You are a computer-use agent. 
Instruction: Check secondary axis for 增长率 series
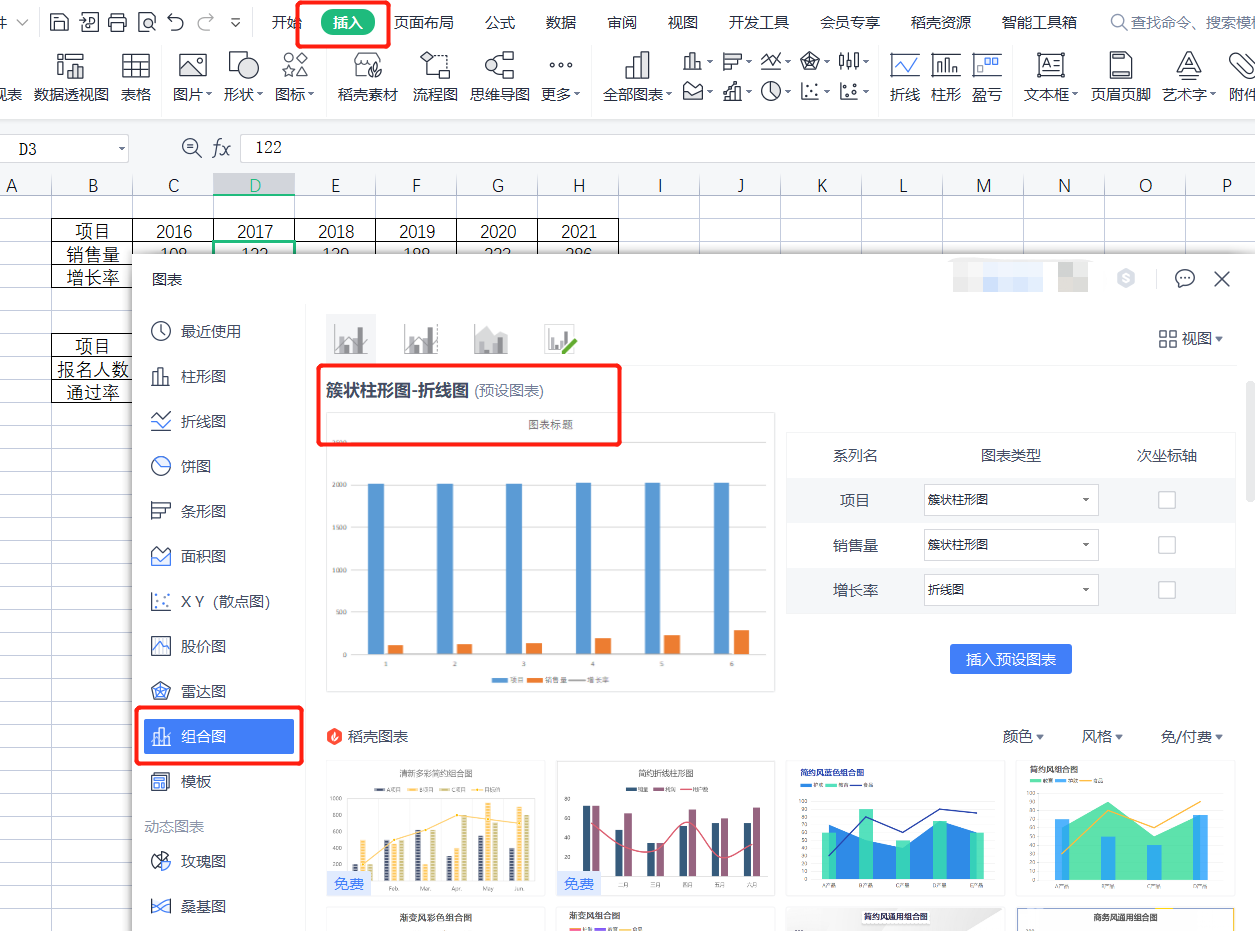1166,590
